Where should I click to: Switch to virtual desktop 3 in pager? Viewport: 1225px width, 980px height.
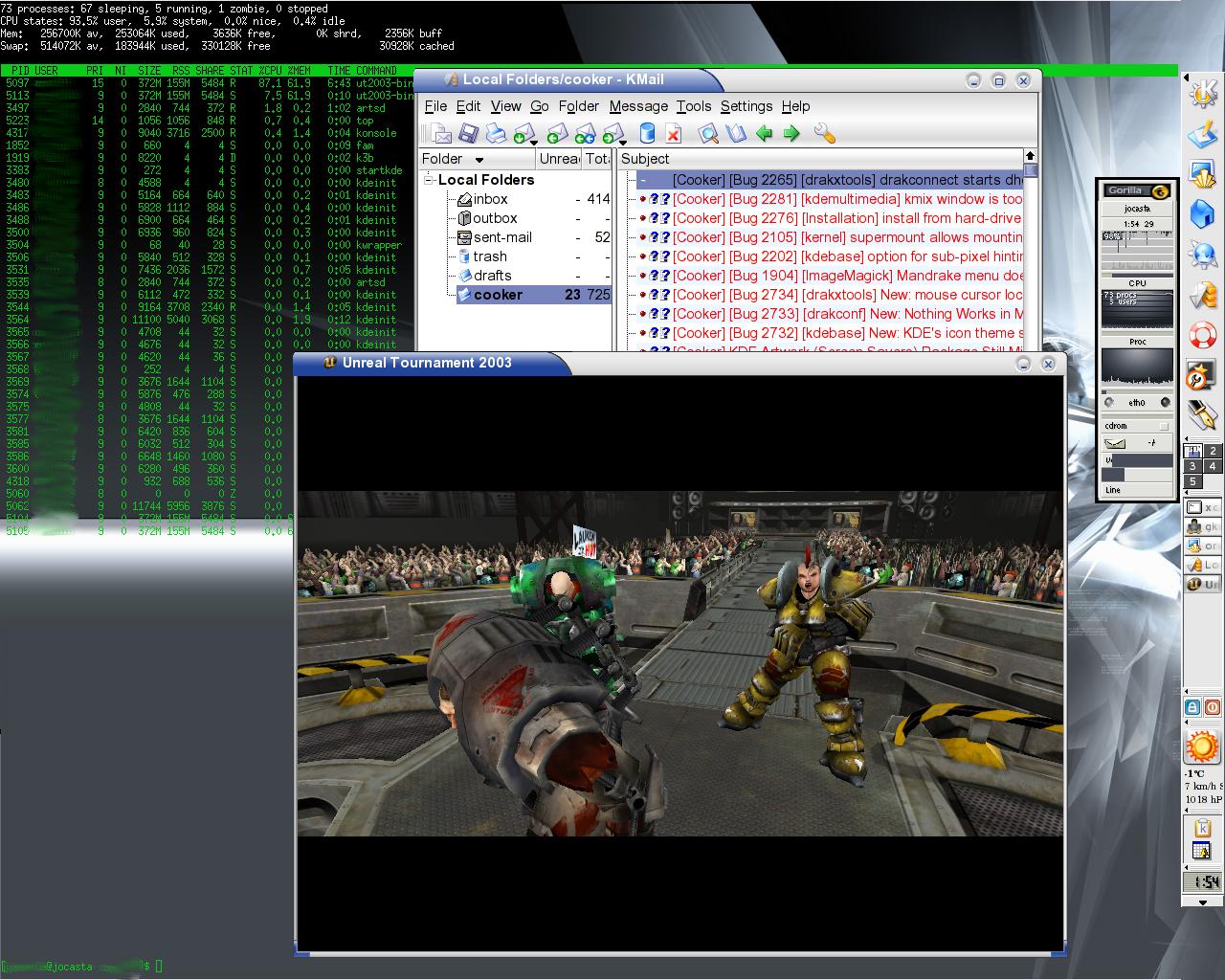1192,466
